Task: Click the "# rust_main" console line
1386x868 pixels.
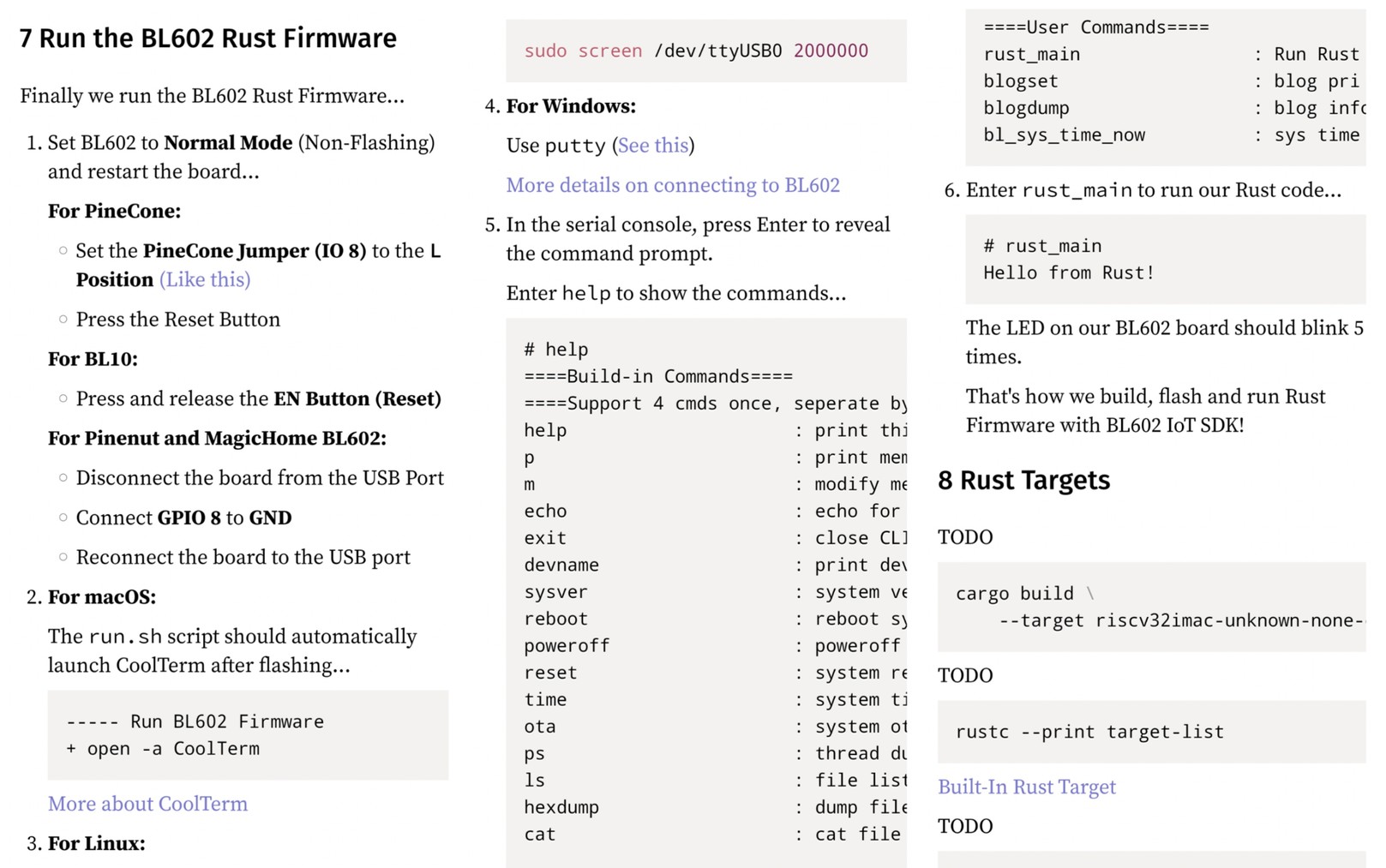Action: click(x=1042, y=246)
